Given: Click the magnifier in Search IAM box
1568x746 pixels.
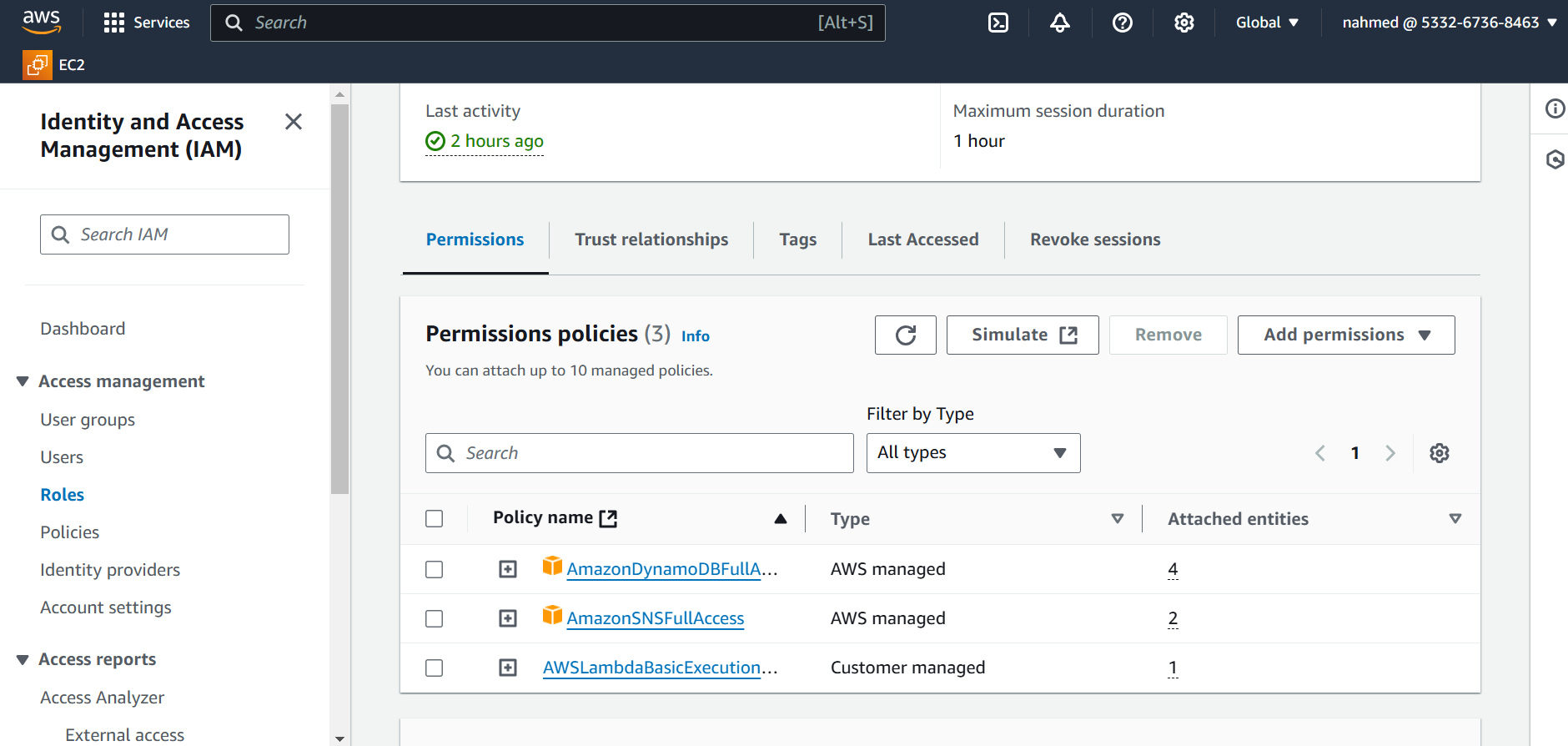Looking at the screenshot, I should pos(60,234).
